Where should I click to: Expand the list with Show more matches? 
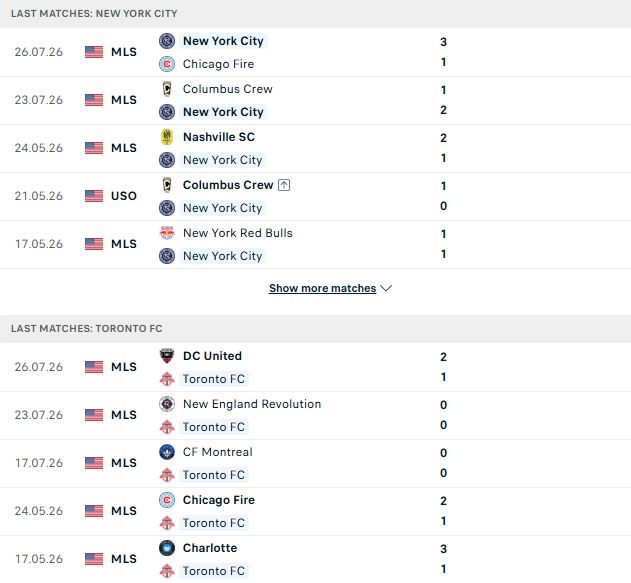[x=322, y=288]
